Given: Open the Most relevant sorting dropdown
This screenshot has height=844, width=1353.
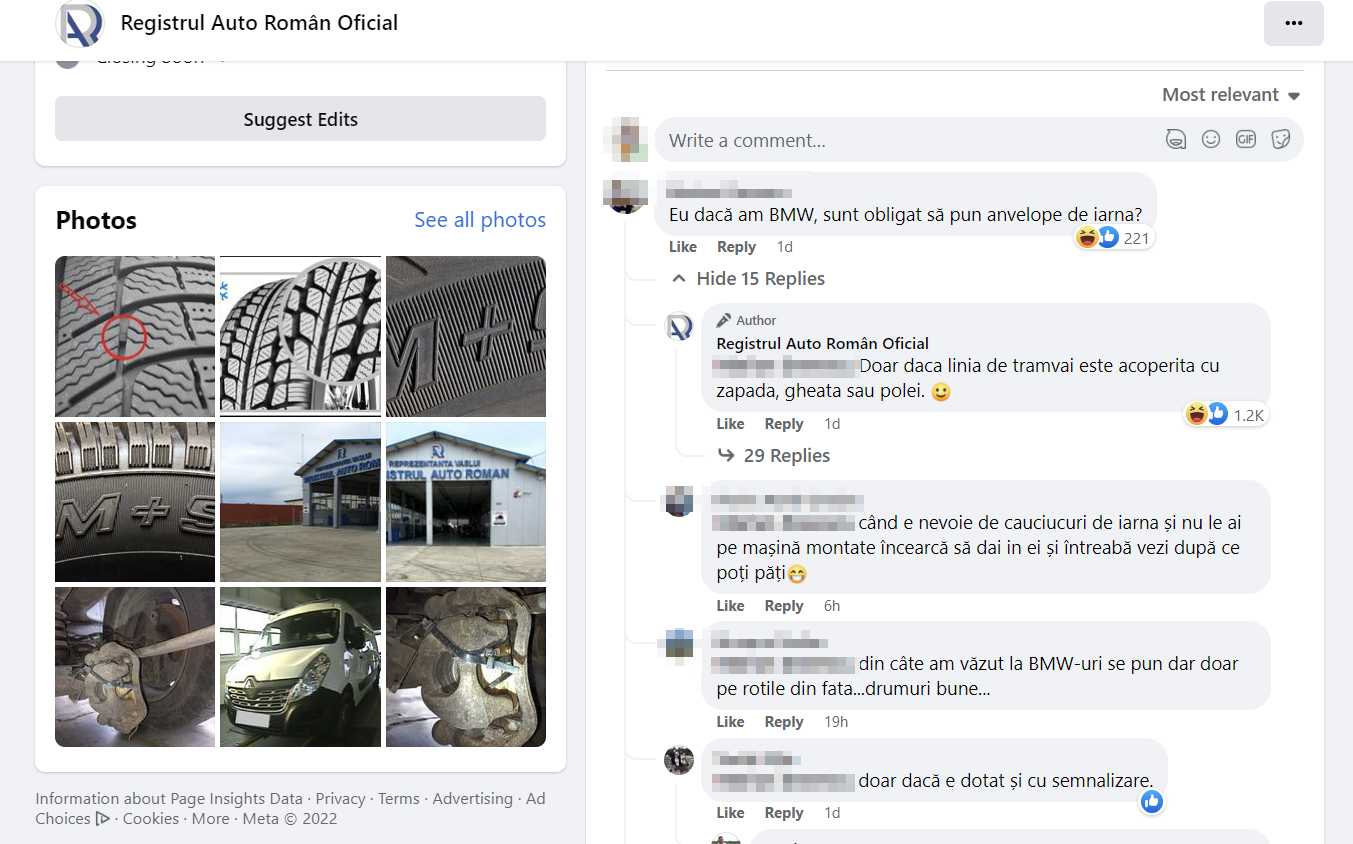Looking at the screenshot, I should [x=1230, y=95].
